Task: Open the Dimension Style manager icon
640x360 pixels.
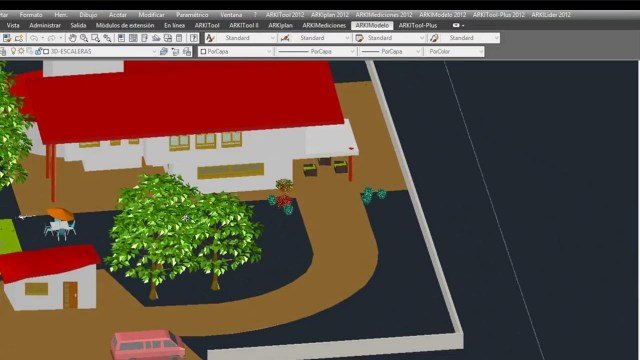Action: coord(285,38)
